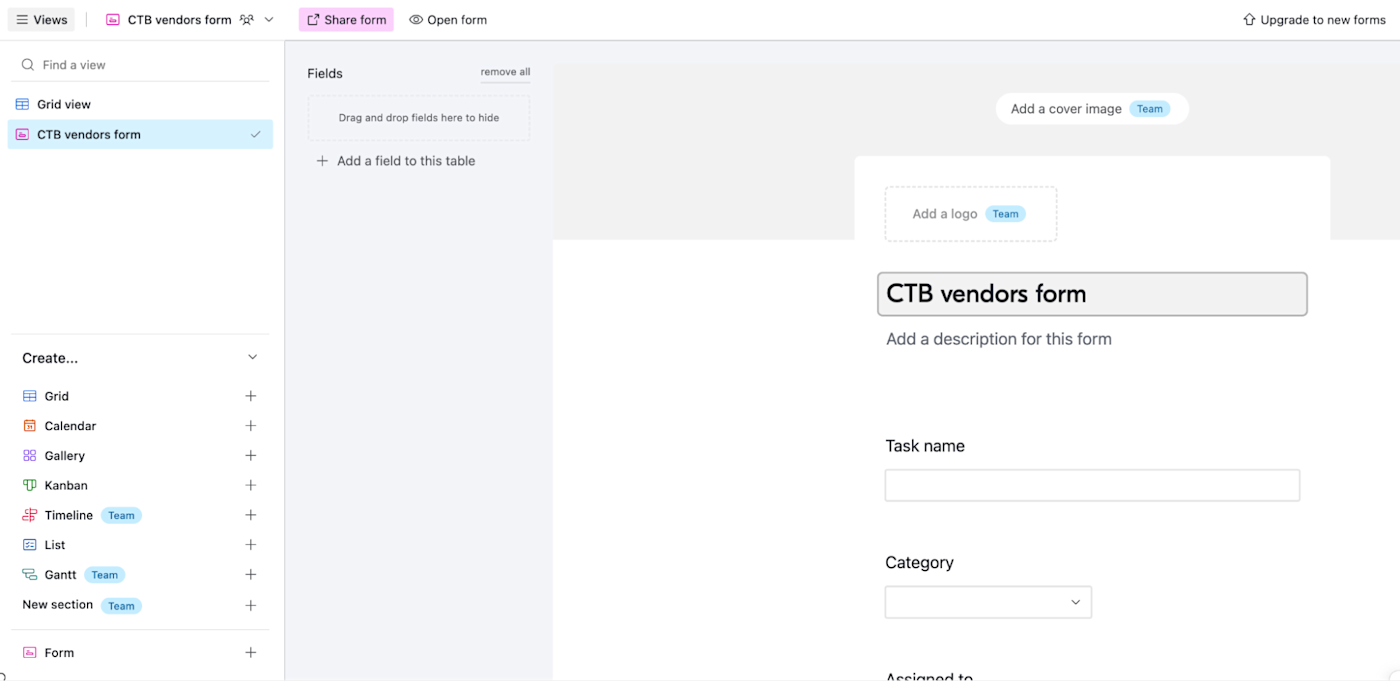Click plus to create Gantt view
This screenshot has height=681, width=1400.
251,575
